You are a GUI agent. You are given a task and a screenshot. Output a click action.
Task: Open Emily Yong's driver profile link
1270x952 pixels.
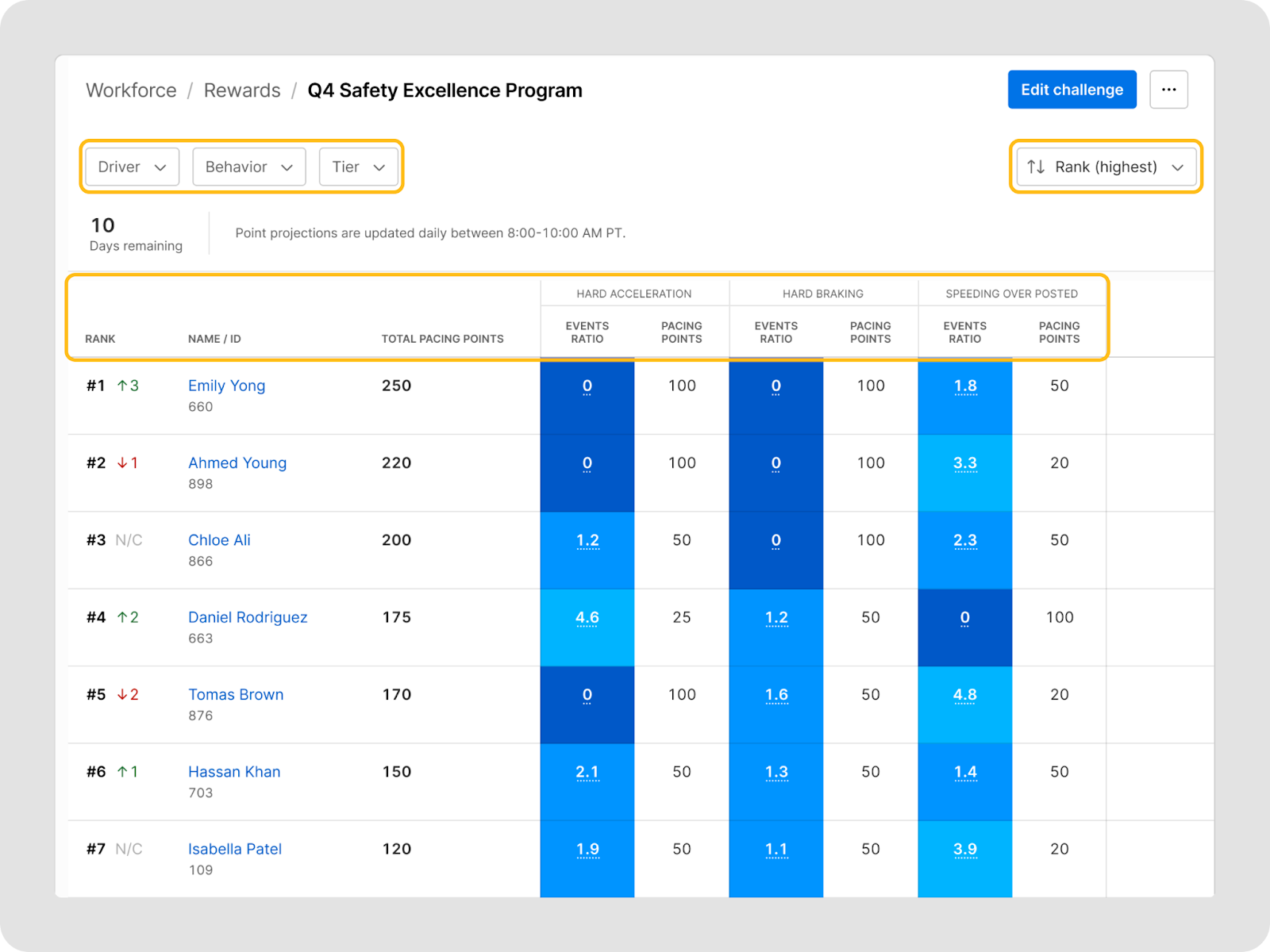[226, 386]
